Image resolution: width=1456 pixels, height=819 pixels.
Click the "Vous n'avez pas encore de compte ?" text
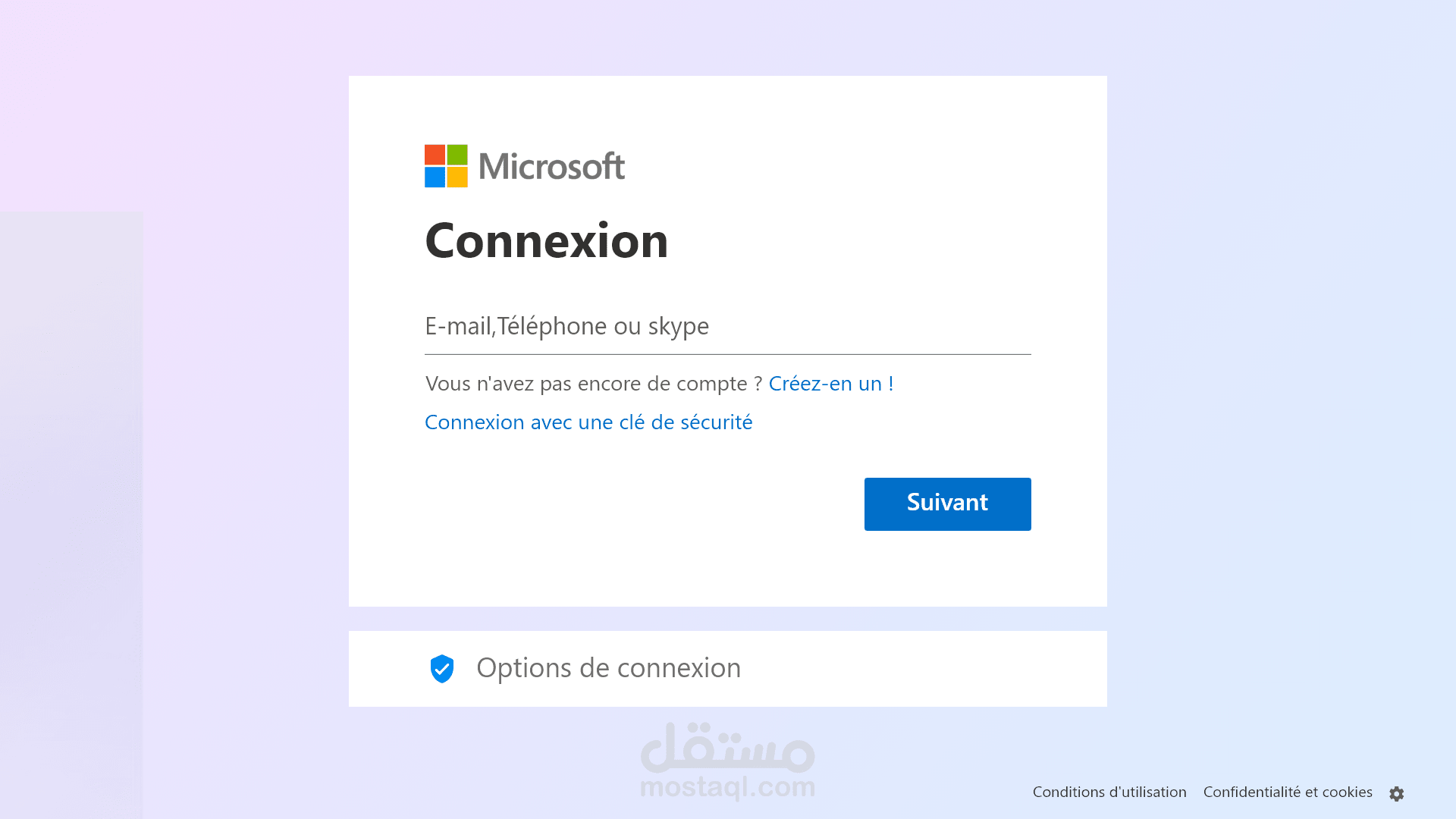[593, 384]
